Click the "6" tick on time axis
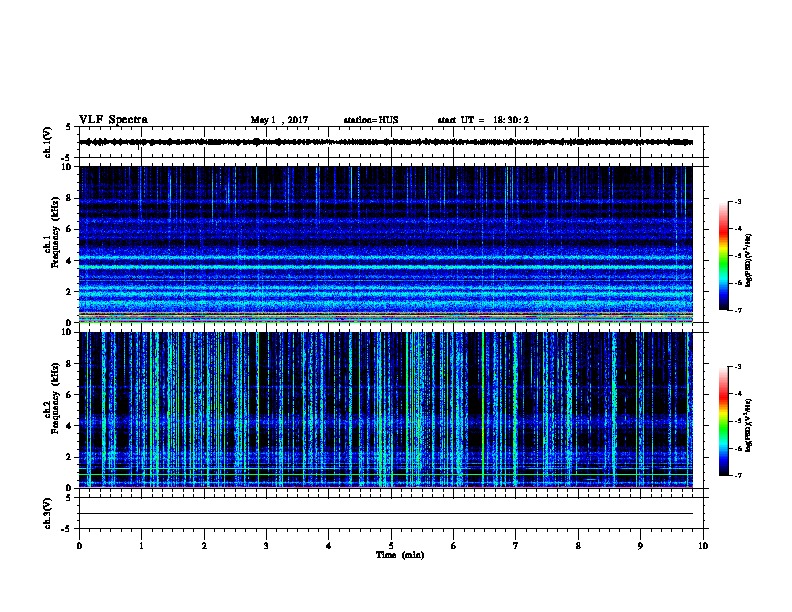 pos(454,546)
